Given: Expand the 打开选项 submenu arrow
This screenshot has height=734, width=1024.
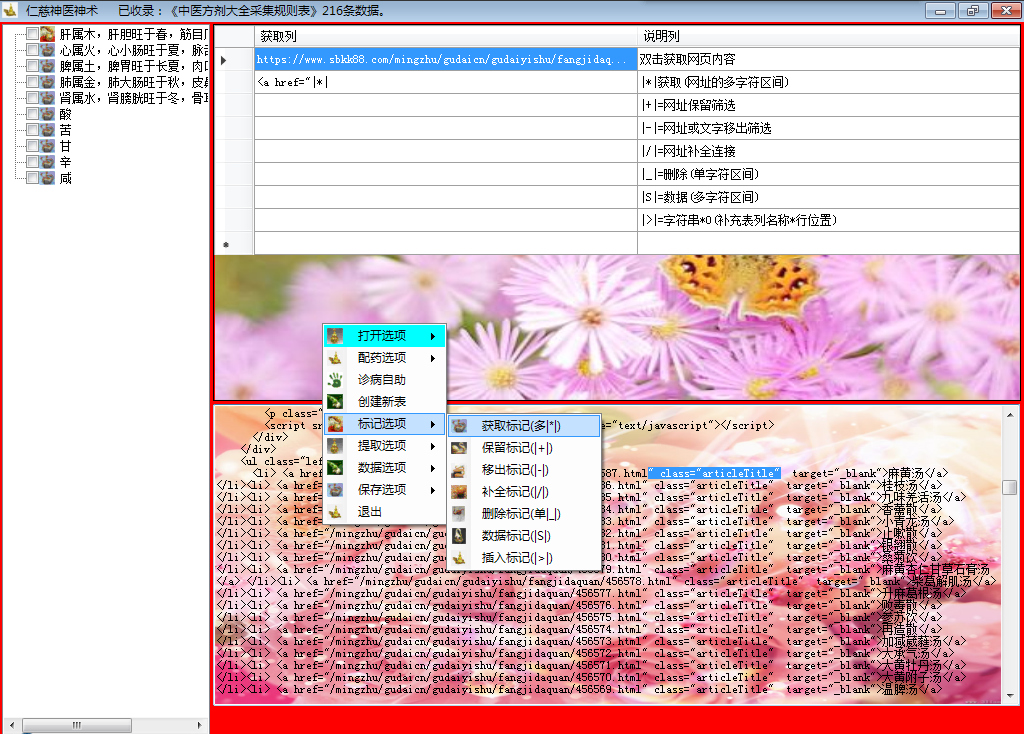Looking at the screenshot, I should (x=433, y=336).
